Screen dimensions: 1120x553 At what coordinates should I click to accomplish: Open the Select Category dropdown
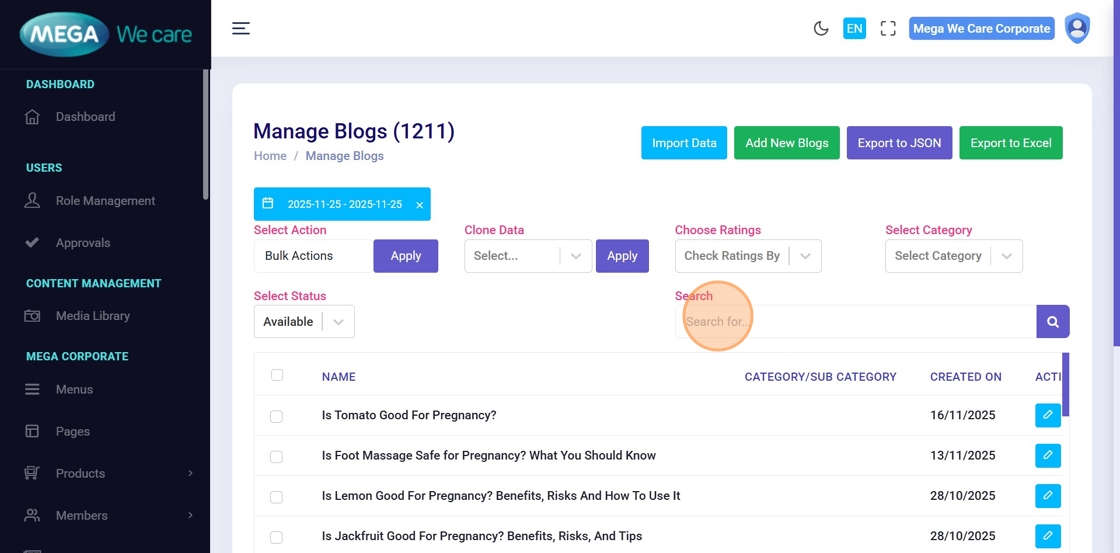953,256
